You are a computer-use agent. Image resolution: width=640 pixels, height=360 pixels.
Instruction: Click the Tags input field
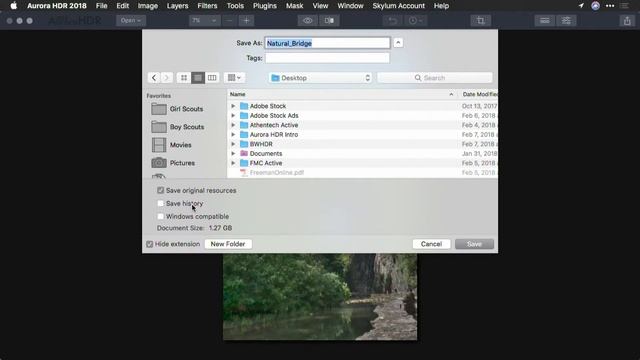point(327,58)
